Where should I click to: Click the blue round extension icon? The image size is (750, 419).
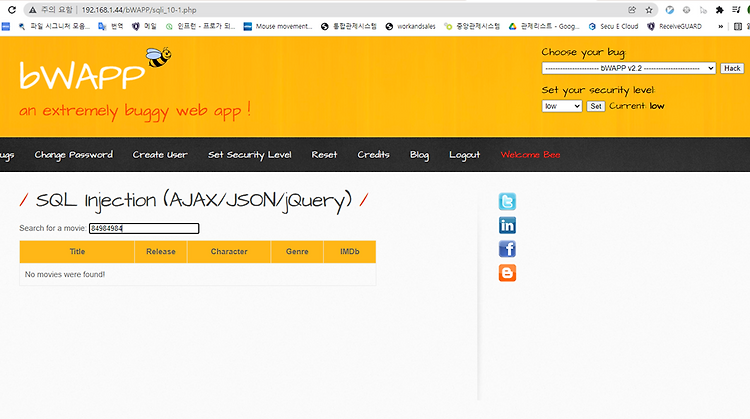coord(670,10)
